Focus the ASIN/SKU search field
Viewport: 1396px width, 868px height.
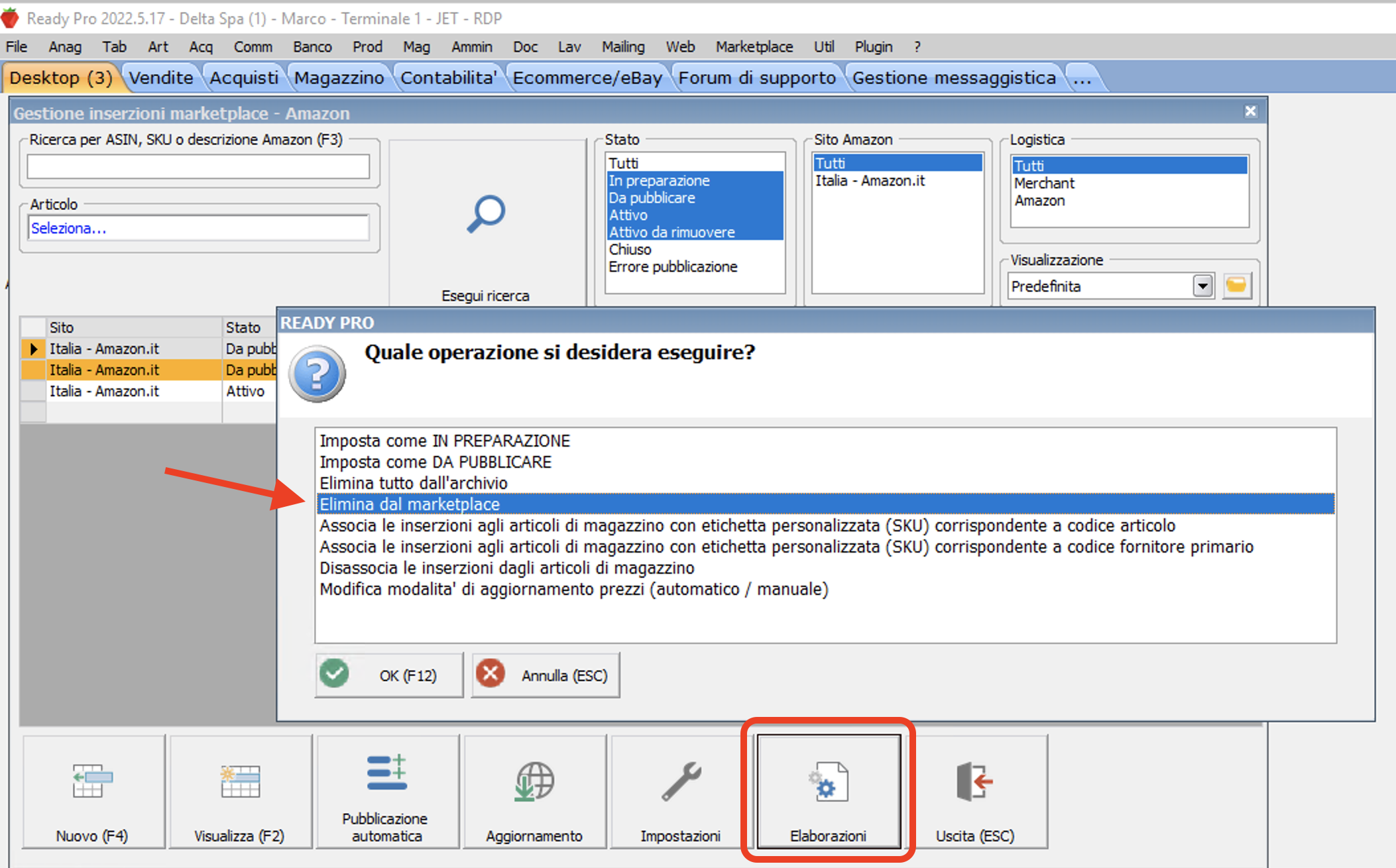(x=198, y=166)
